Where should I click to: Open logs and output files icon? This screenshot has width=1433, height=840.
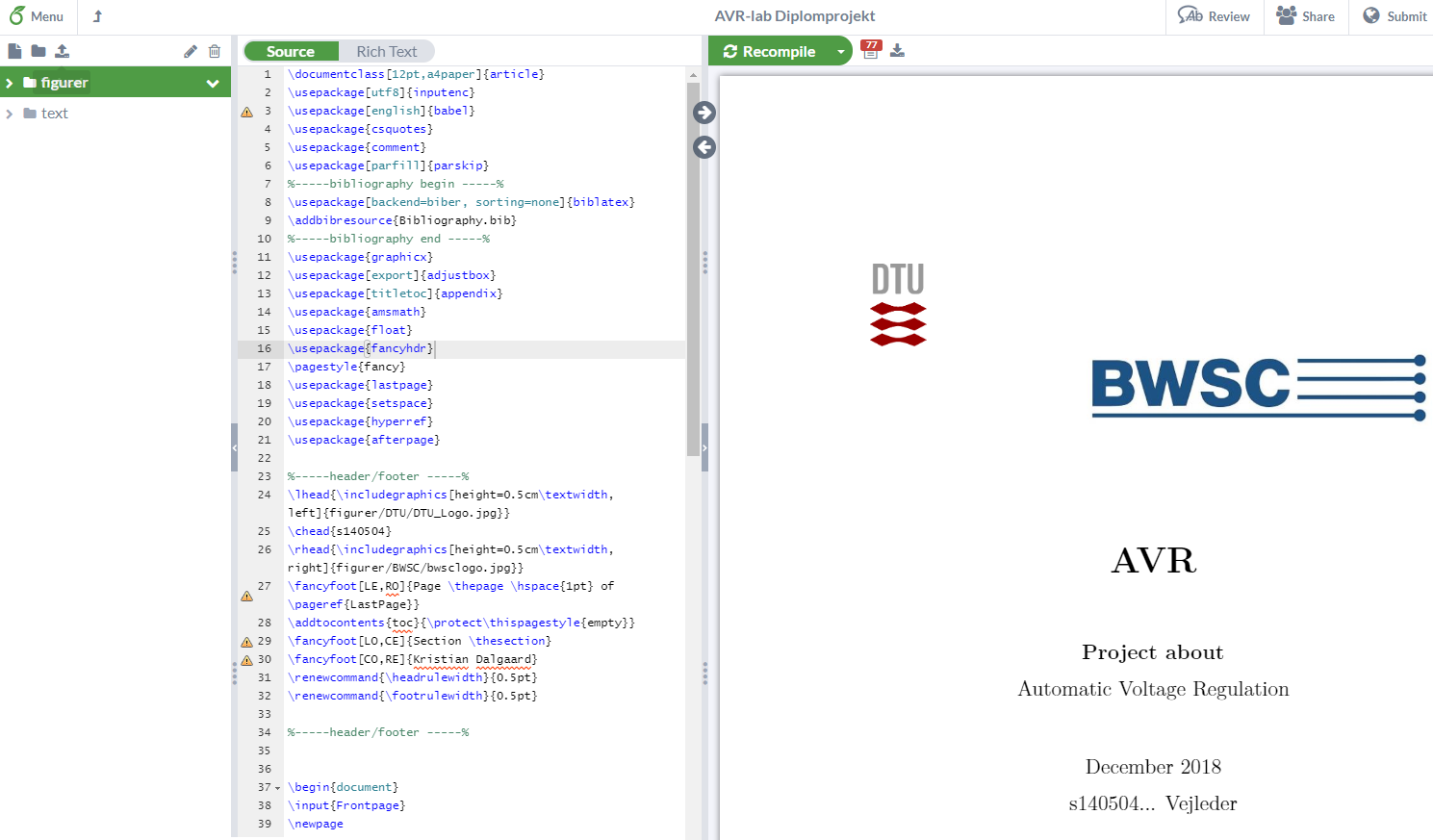(871, 50)
